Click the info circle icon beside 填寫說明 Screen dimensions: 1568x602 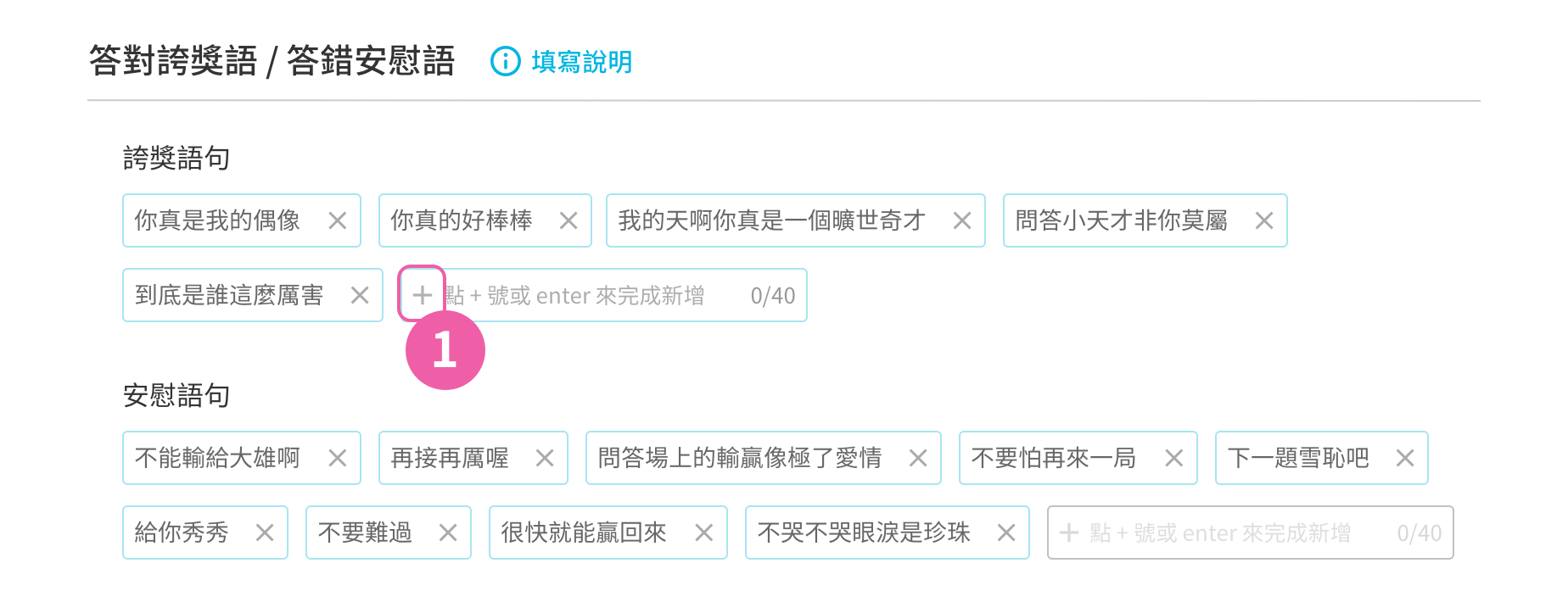click(x=506, y=62)
